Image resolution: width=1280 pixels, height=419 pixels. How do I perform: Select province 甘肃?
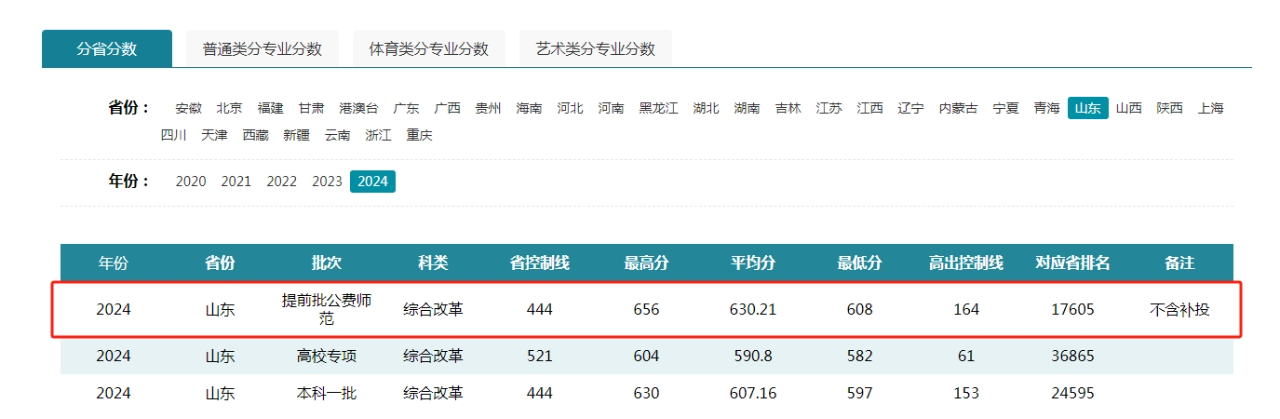311,108
